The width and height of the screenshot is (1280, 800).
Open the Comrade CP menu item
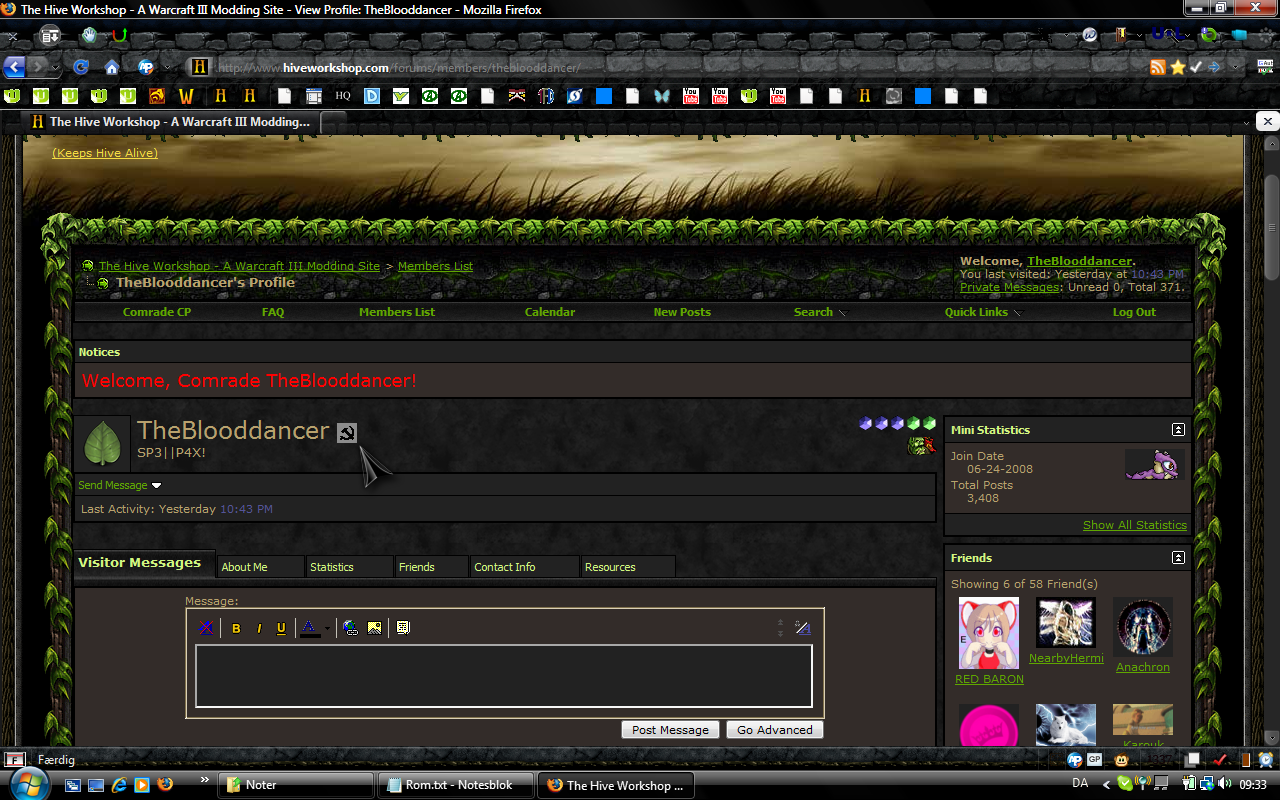pyautogui.click(x=157, y=312)
